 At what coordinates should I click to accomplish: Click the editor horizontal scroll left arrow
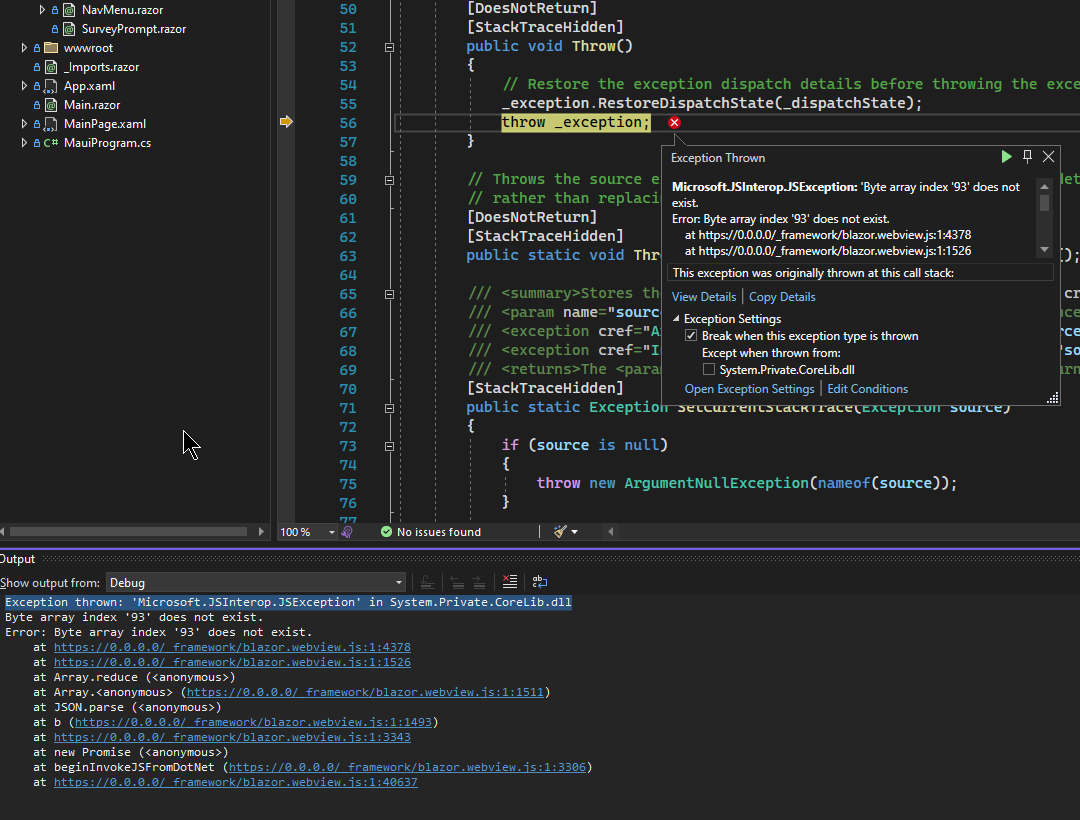(610, 532)
